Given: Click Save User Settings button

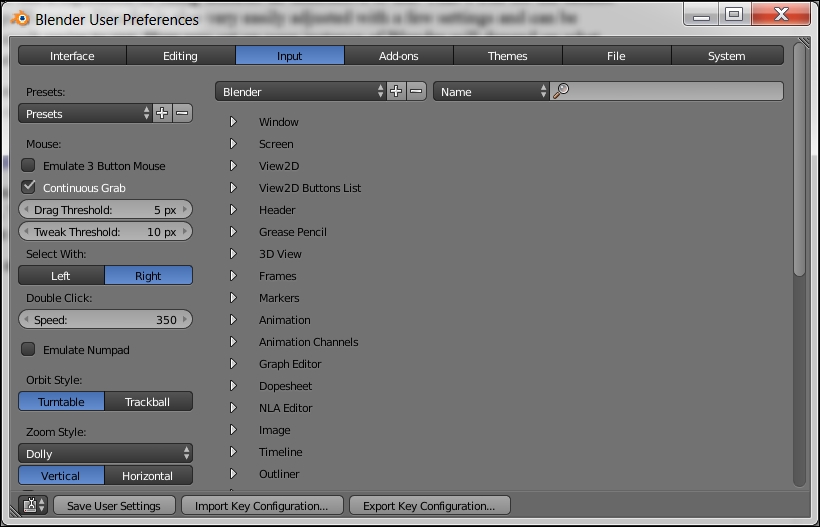Looking at the screenshot, I should point(114,506).
